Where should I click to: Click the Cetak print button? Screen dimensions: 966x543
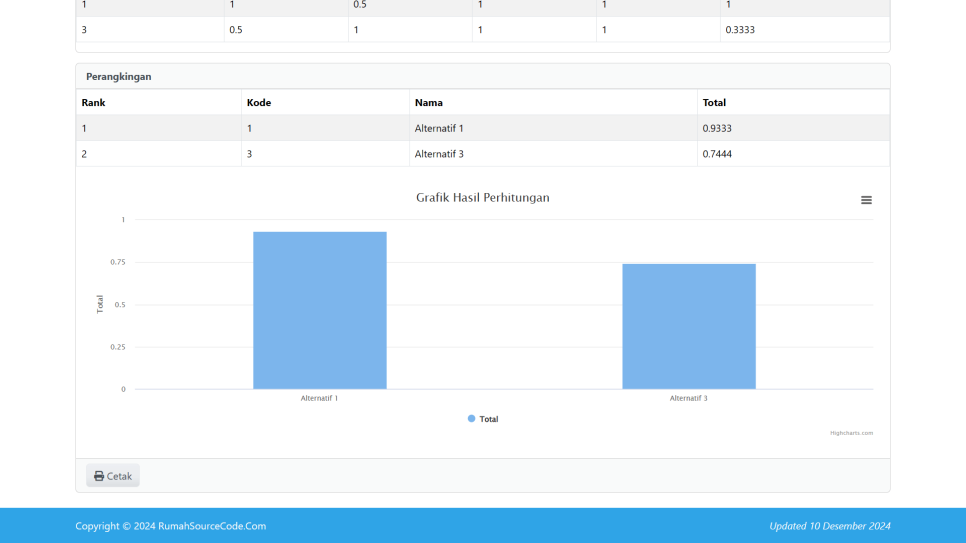pos(113,476)
